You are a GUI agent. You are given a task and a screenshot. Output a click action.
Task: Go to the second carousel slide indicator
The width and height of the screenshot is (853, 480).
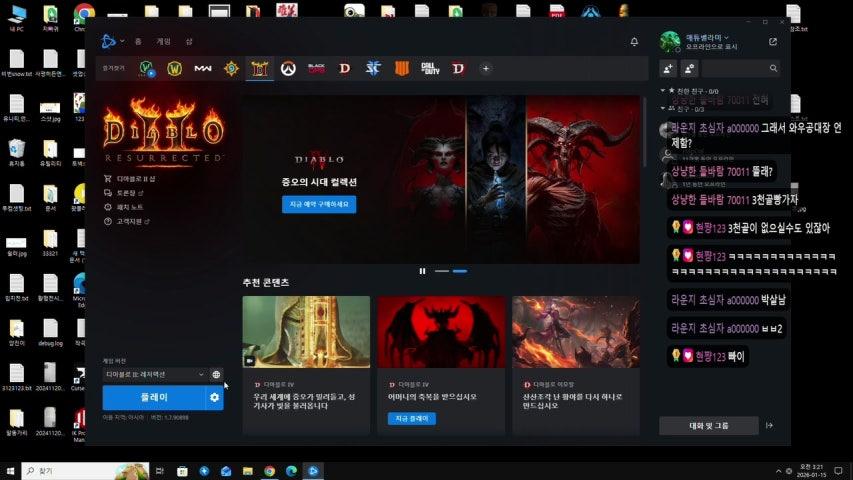point(460,271)
